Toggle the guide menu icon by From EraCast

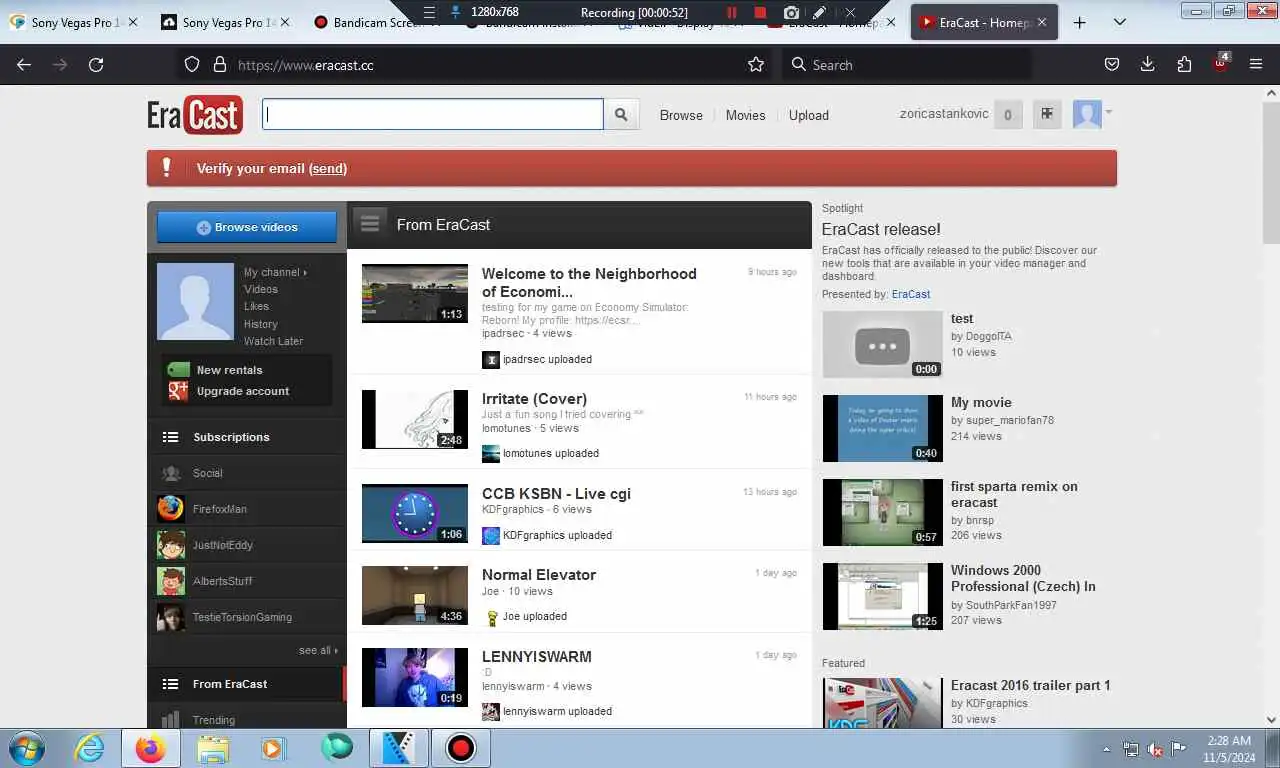pos(370,222)
